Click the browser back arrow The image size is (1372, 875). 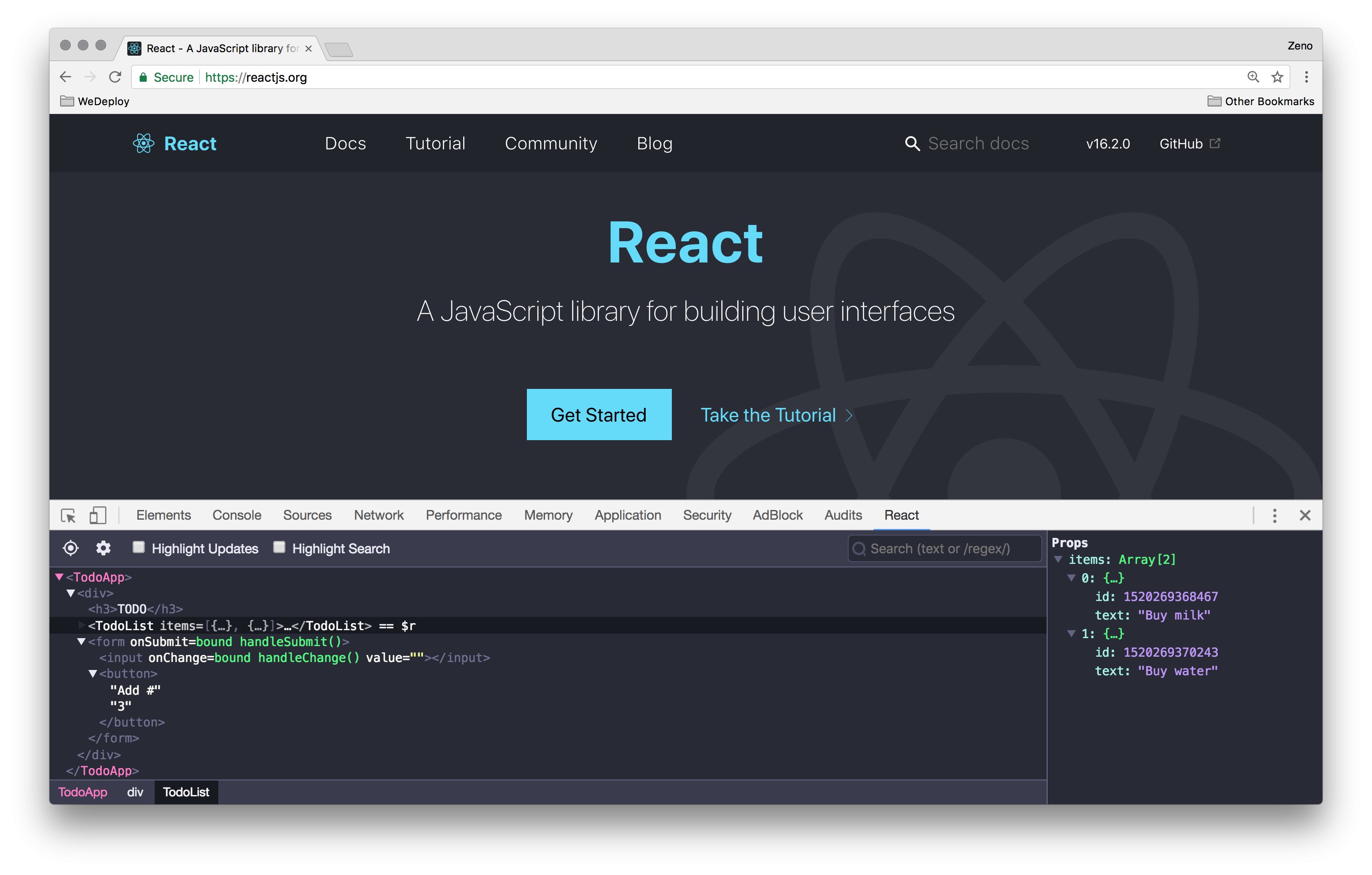(65, 77)
